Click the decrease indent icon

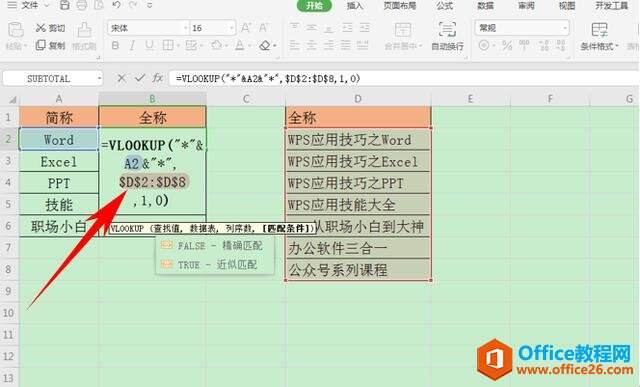pos(347,28)
